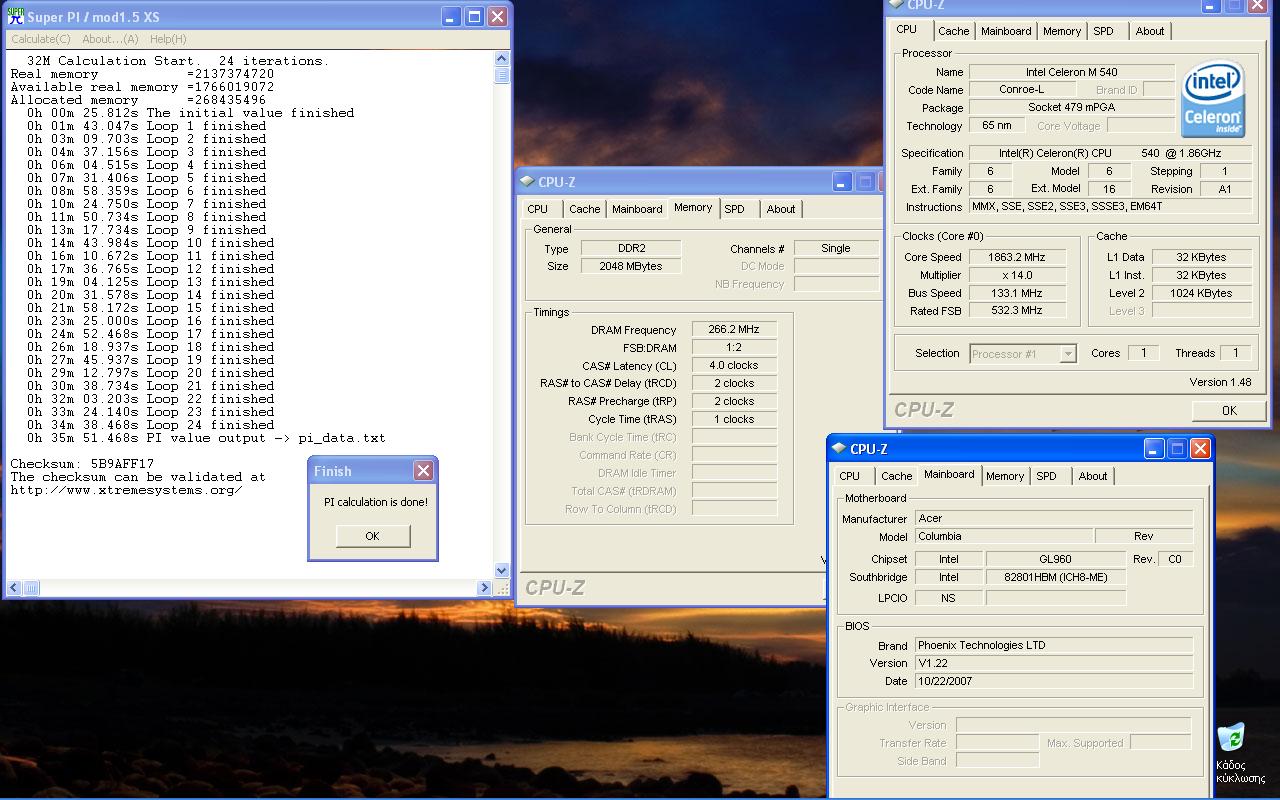Click the DRAM Frequency value 266.2 MHz
The height and width of the screenshot is (800, 1280).
734,329
